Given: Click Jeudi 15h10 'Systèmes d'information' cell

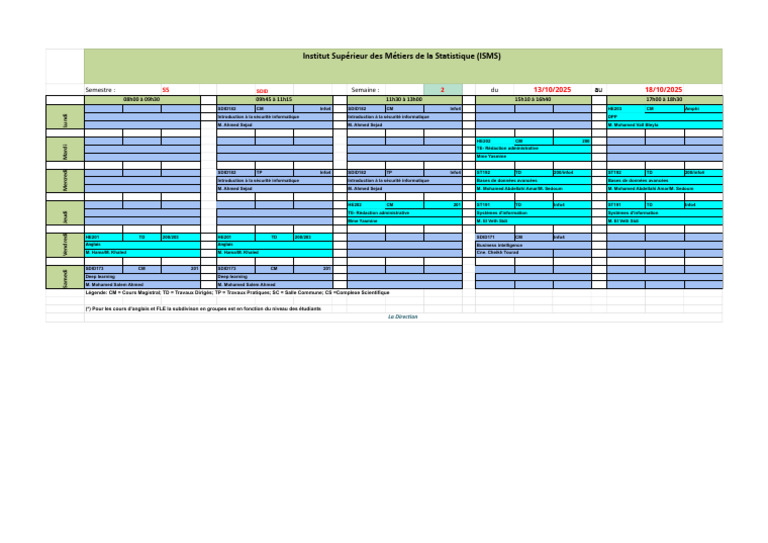Looking at the screenshot, I should (533, 213).
